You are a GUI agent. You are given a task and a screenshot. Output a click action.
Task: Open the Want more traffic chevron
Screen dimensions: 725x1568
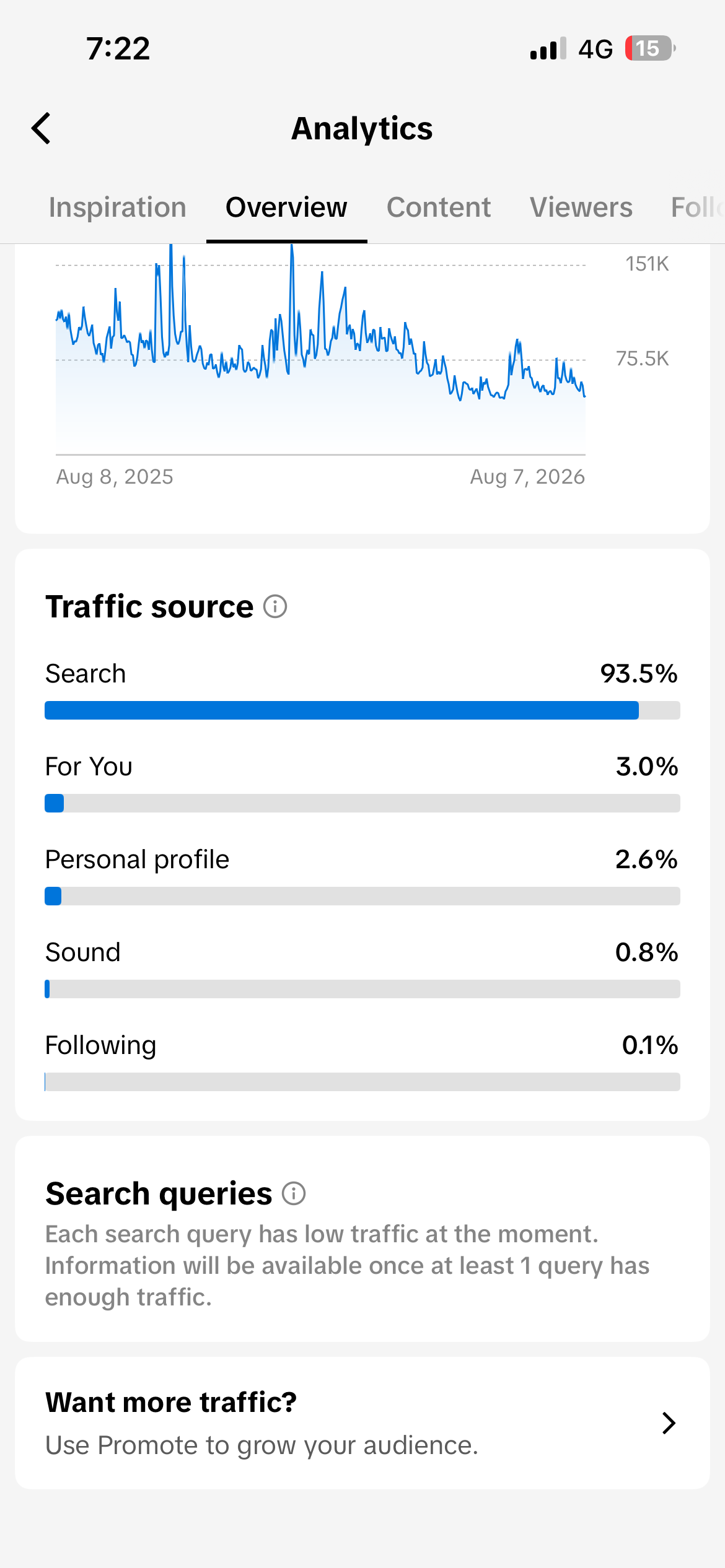point(669,1423)
